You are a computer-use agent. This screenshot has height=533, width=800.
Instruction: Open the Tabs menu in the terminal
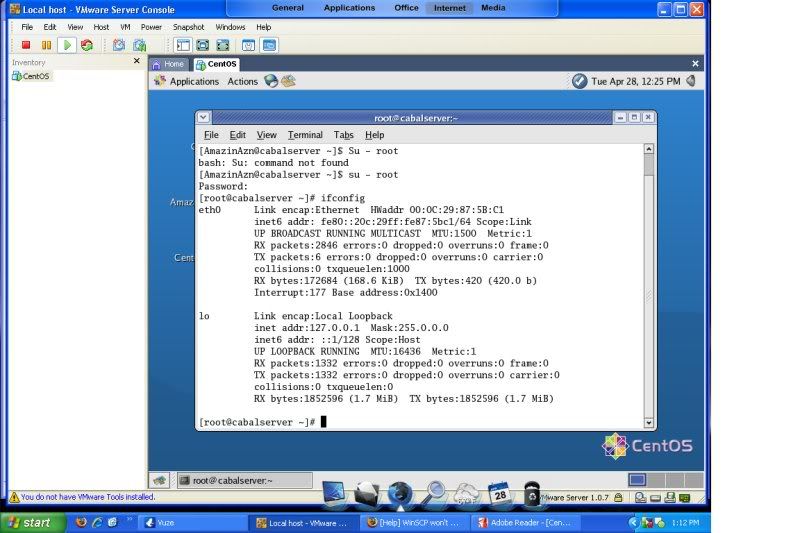pos(343,135)
